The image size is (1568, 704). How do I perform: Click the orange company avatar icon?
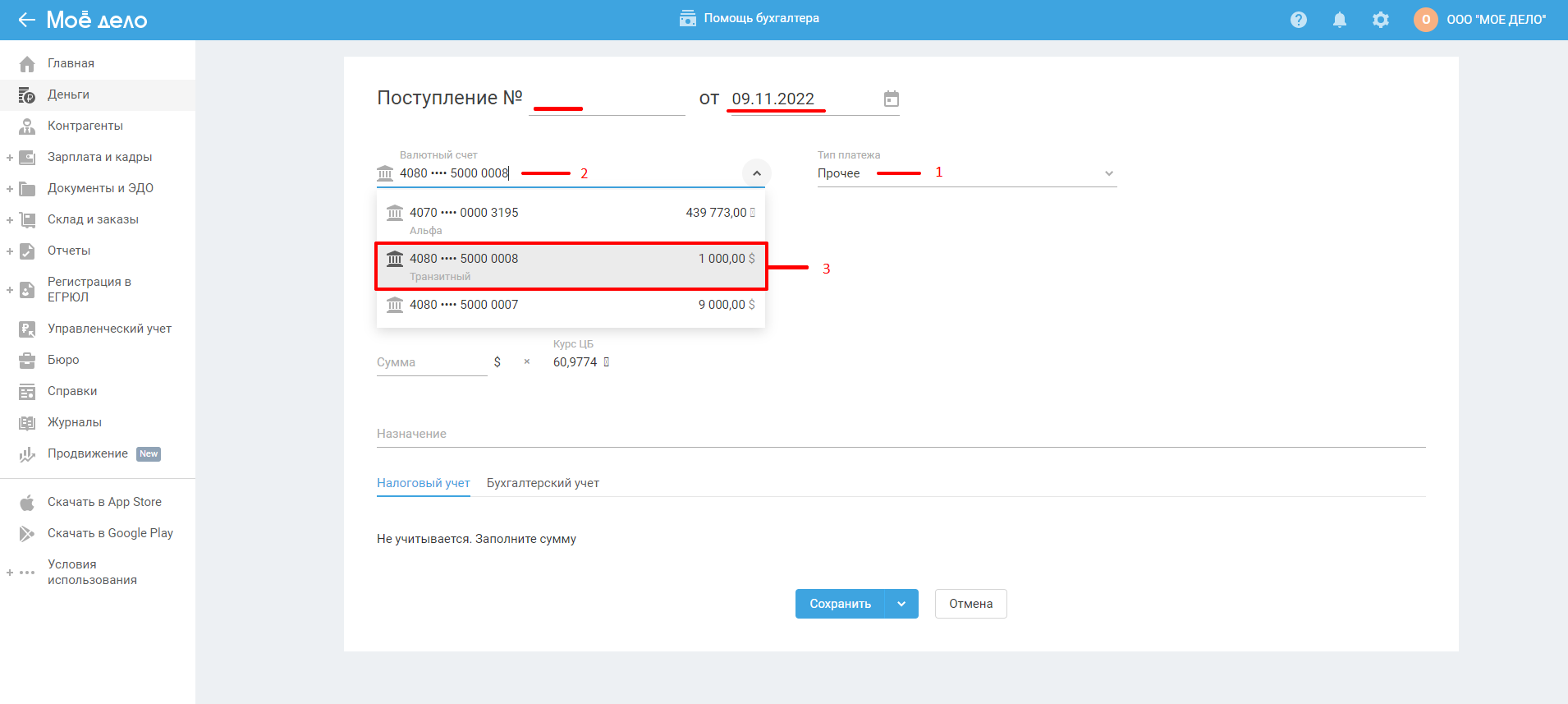(1425, 20)
